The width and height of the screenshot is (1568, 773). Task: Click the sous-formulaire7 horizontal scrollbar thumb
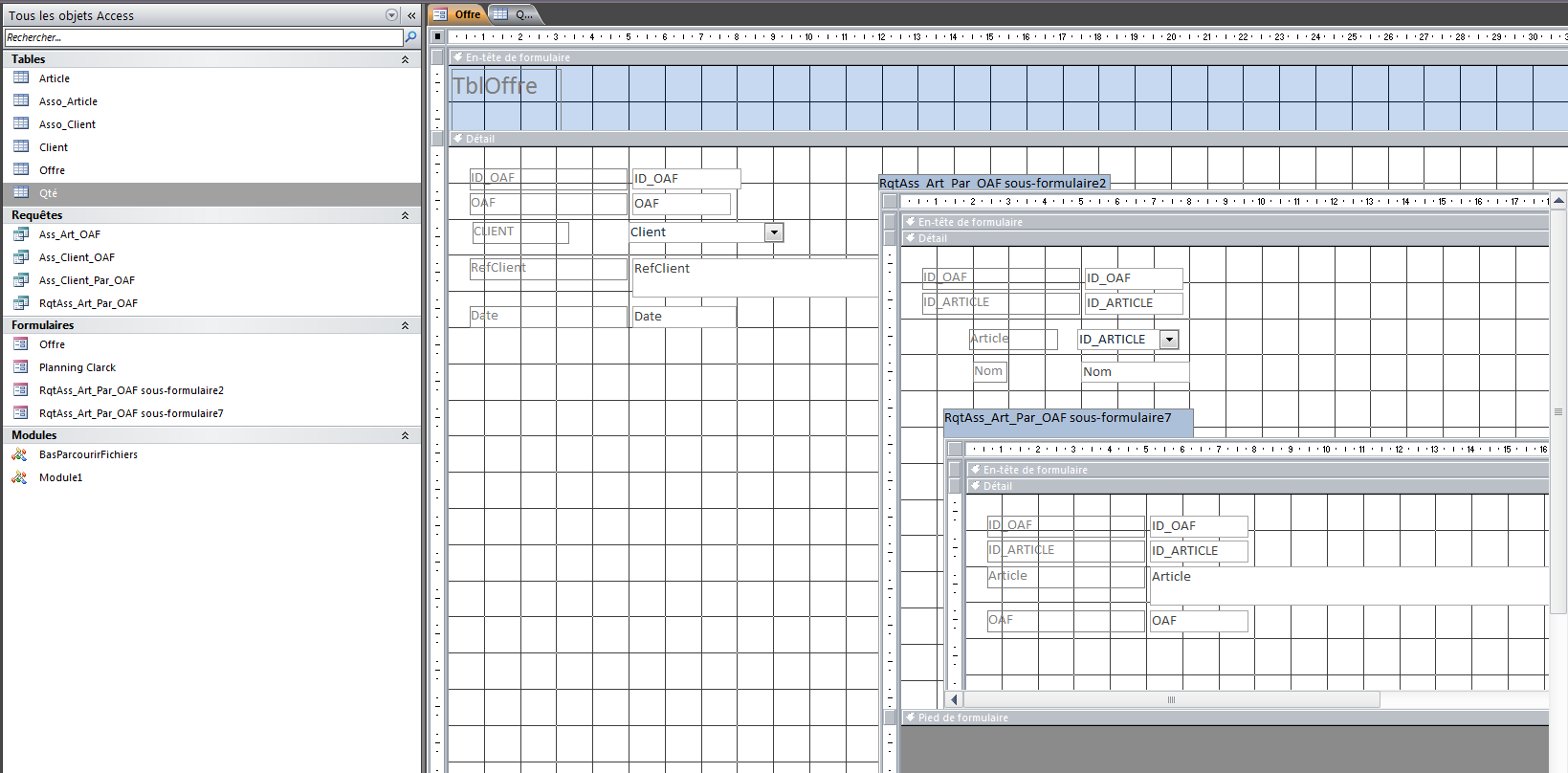point(1171,699)
